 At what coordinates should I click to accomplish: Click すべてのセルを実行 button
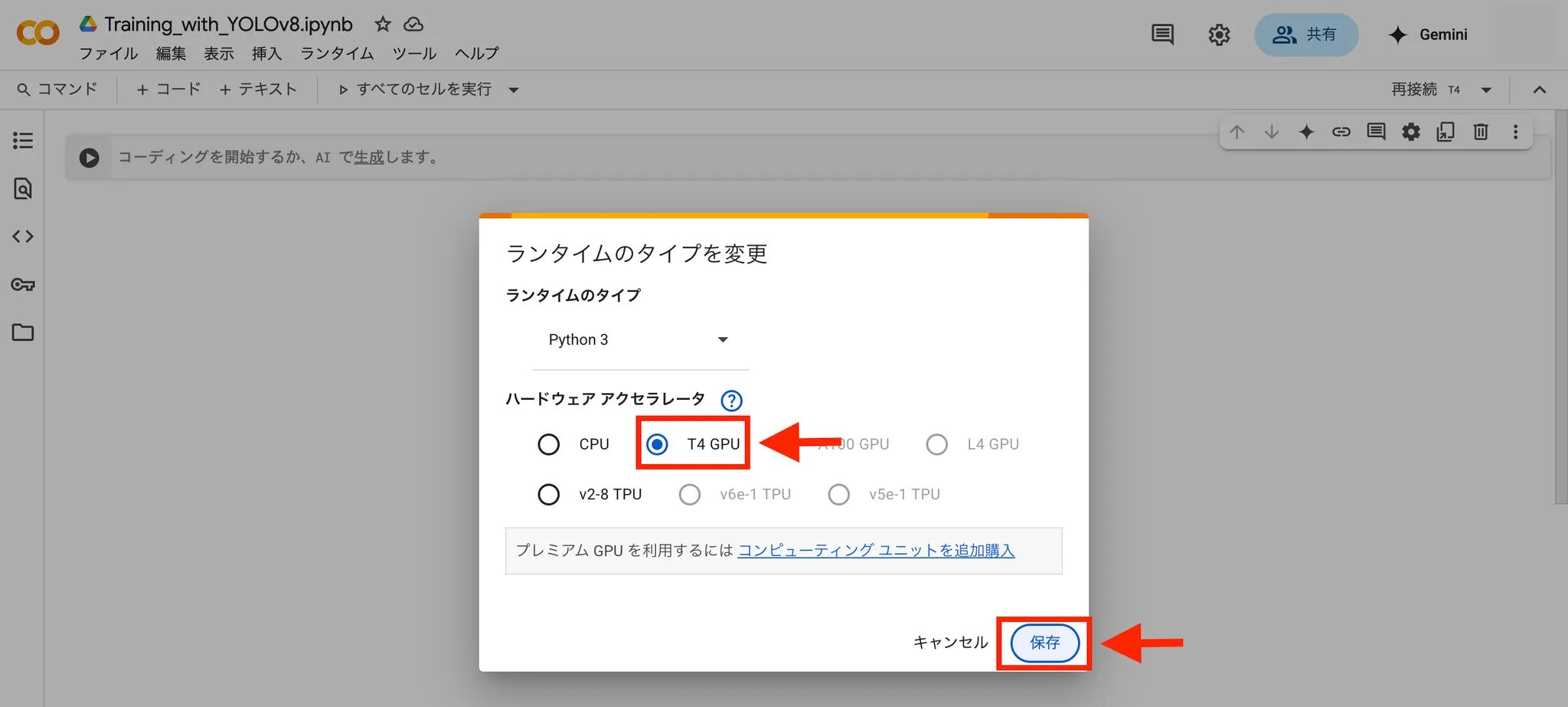[x=415, y=90]
